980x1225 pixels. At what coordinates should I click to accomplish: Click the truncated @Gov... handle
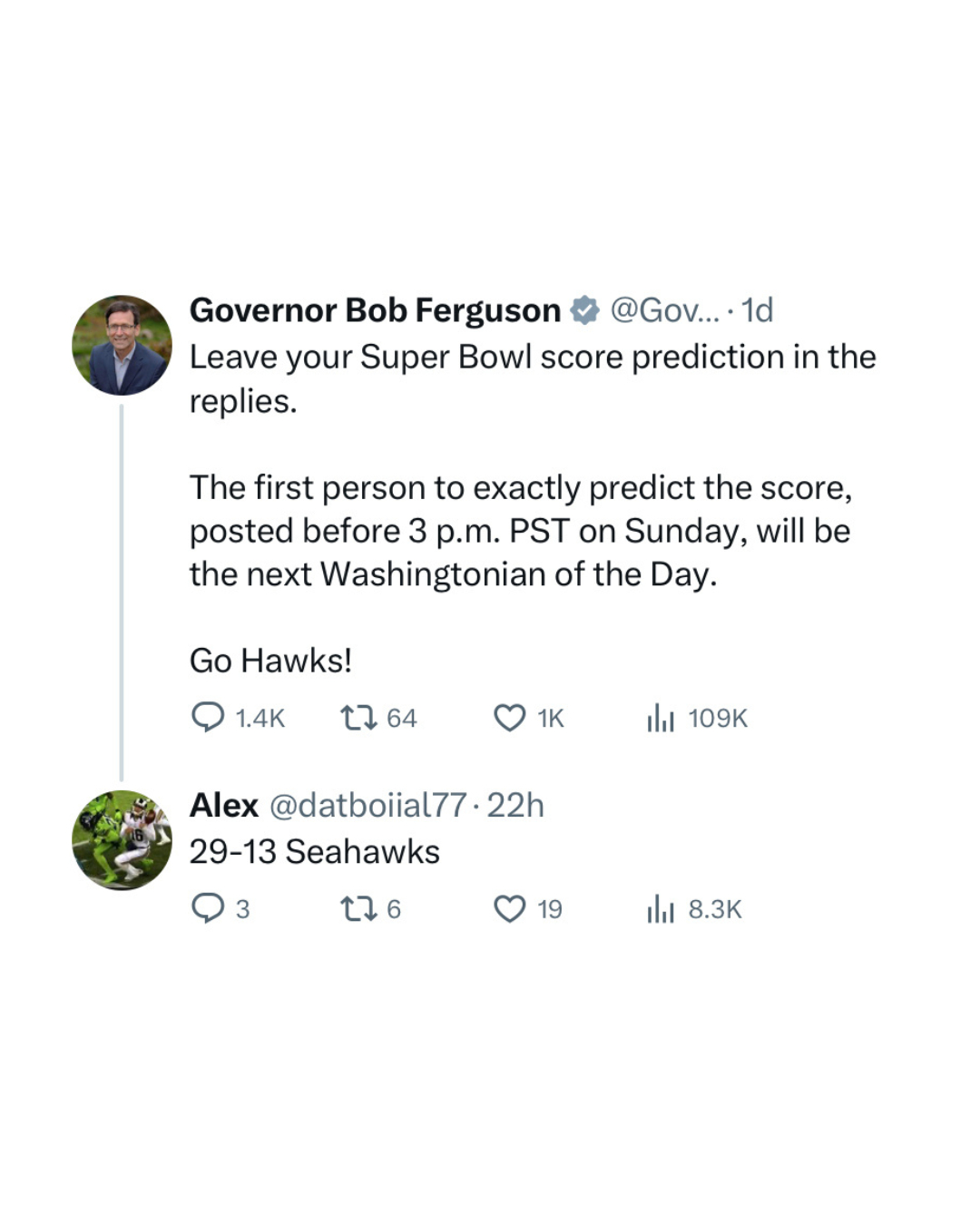tap(665, 310)
